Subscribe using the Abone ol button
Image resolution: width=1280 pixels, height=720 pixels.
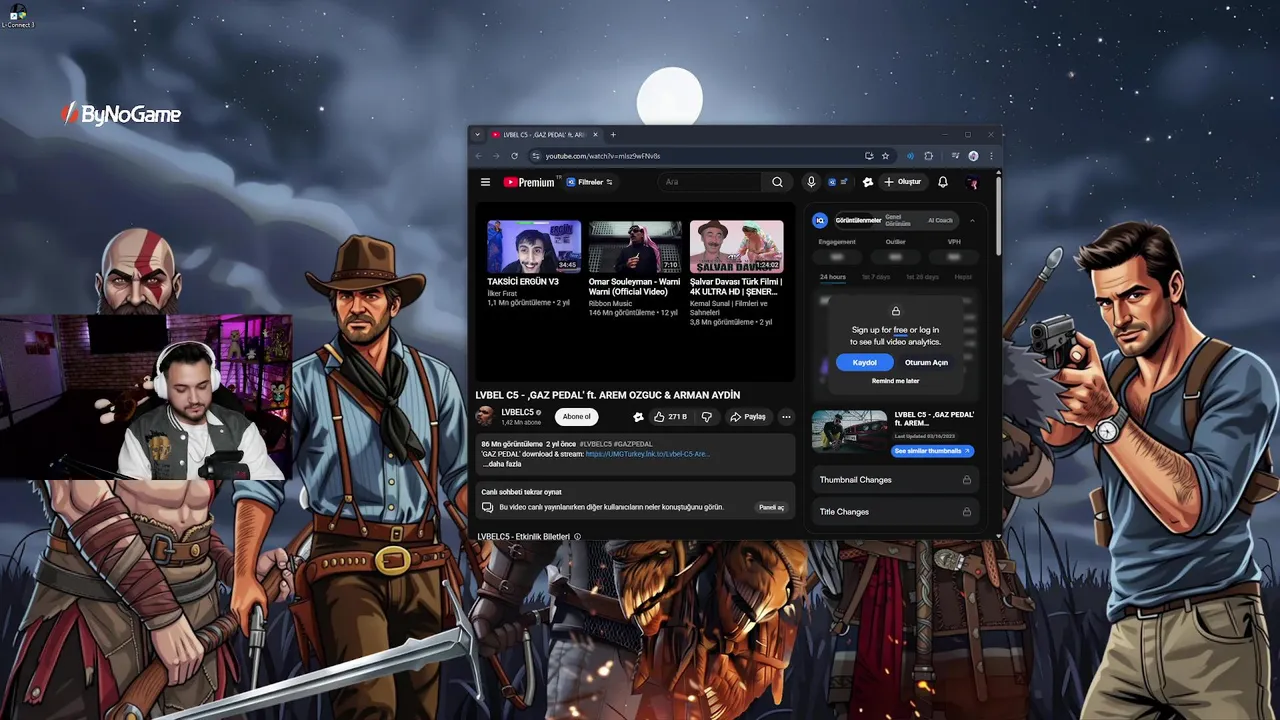tap(577, 417)
